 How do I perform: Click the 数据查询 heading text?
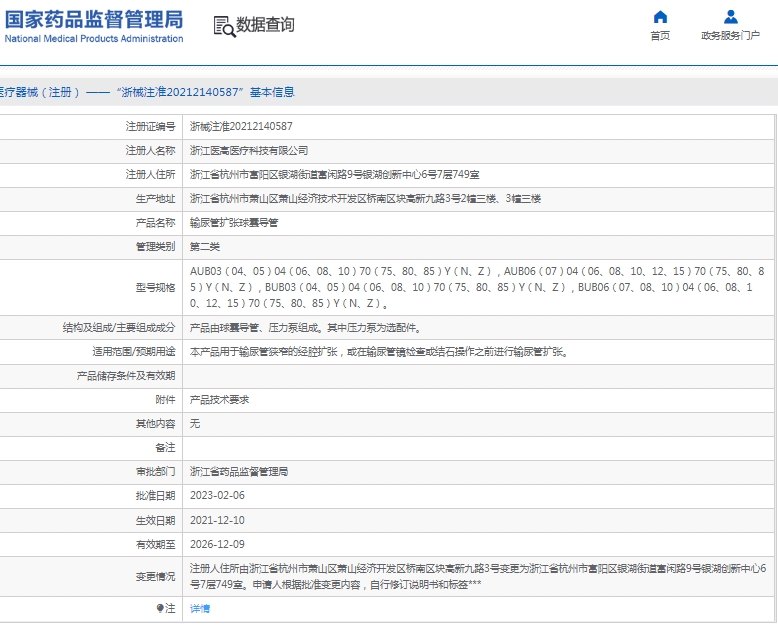click(x=265, y=25)
